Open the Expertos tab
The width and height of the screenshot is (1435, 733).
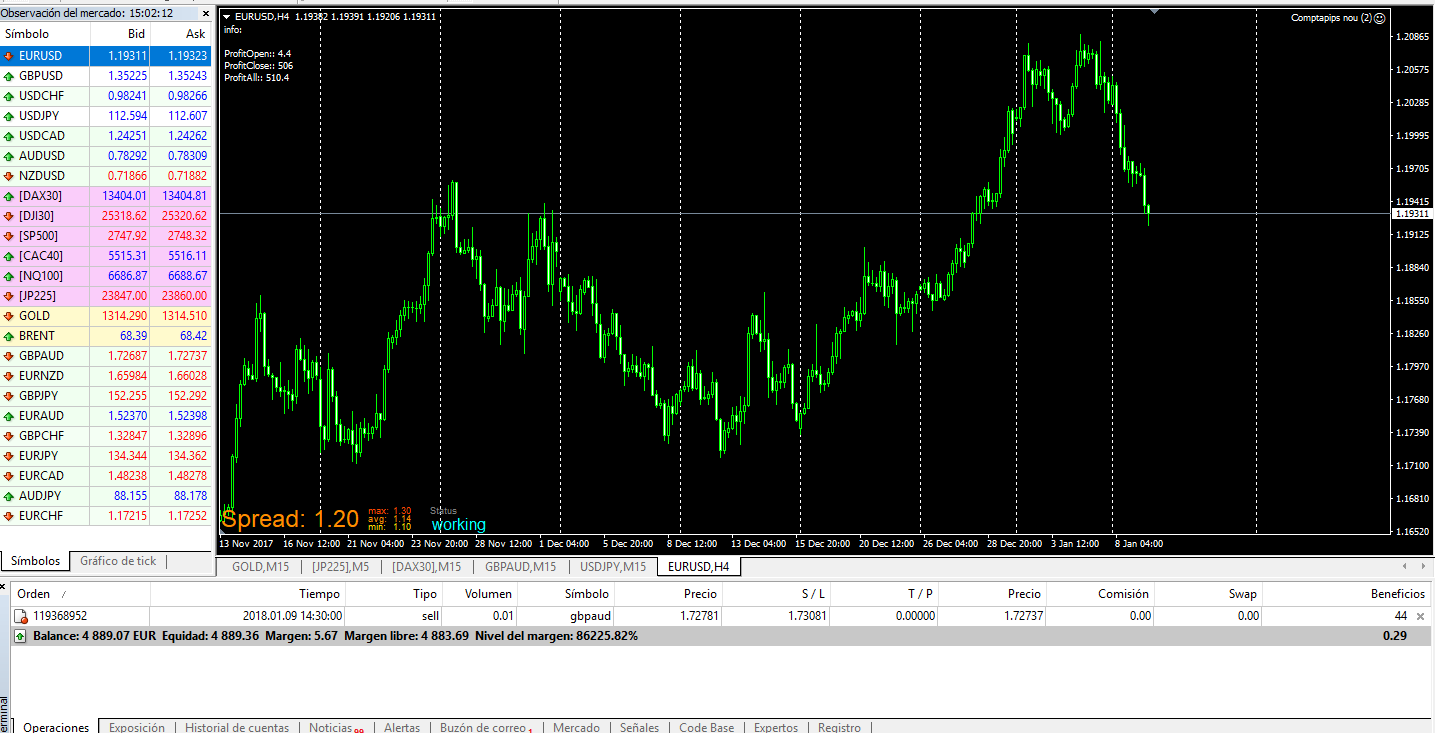776,727
